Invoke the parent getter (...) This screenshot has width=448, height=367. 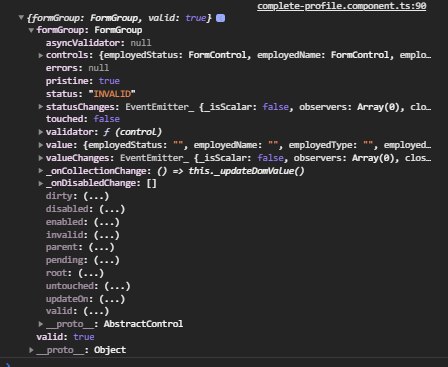101,247
